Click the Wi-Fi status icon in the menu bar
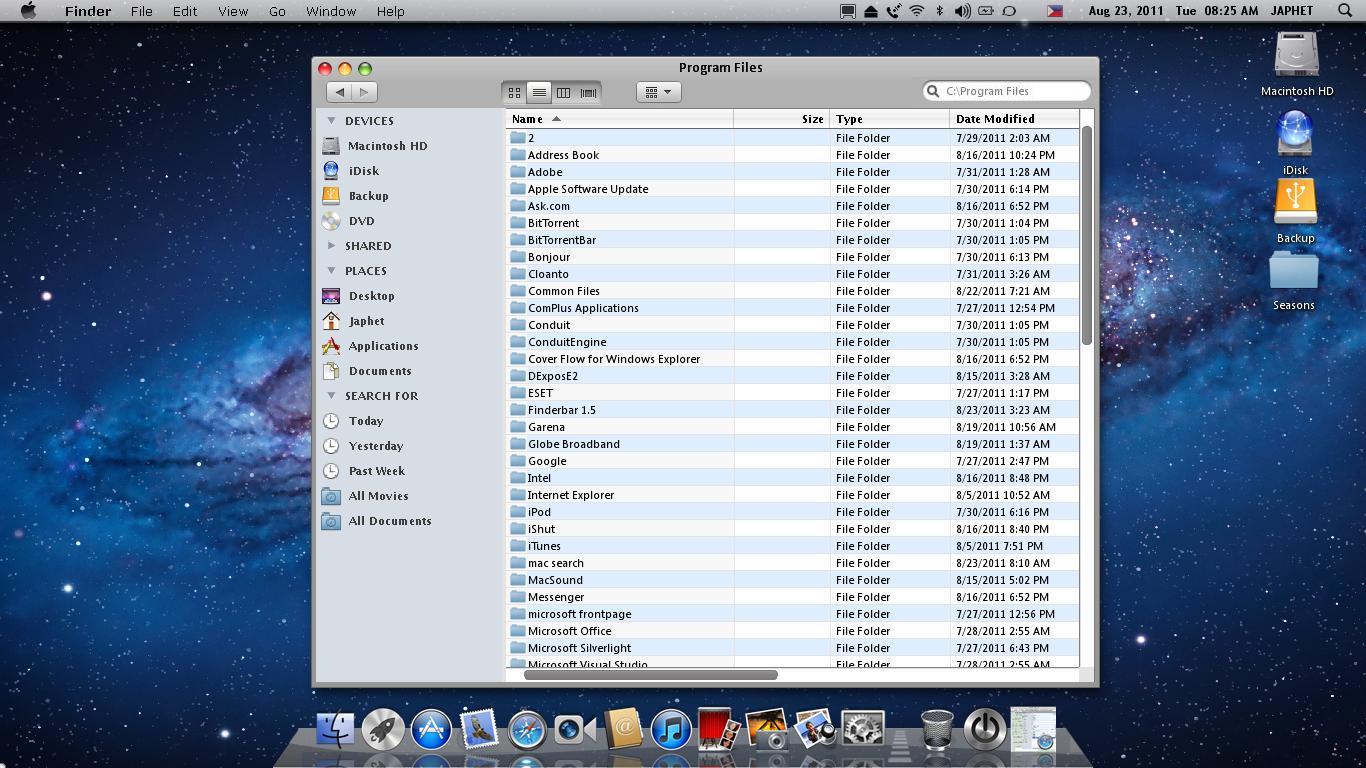This screenshot has height=768, width=1366. point(916,11)
